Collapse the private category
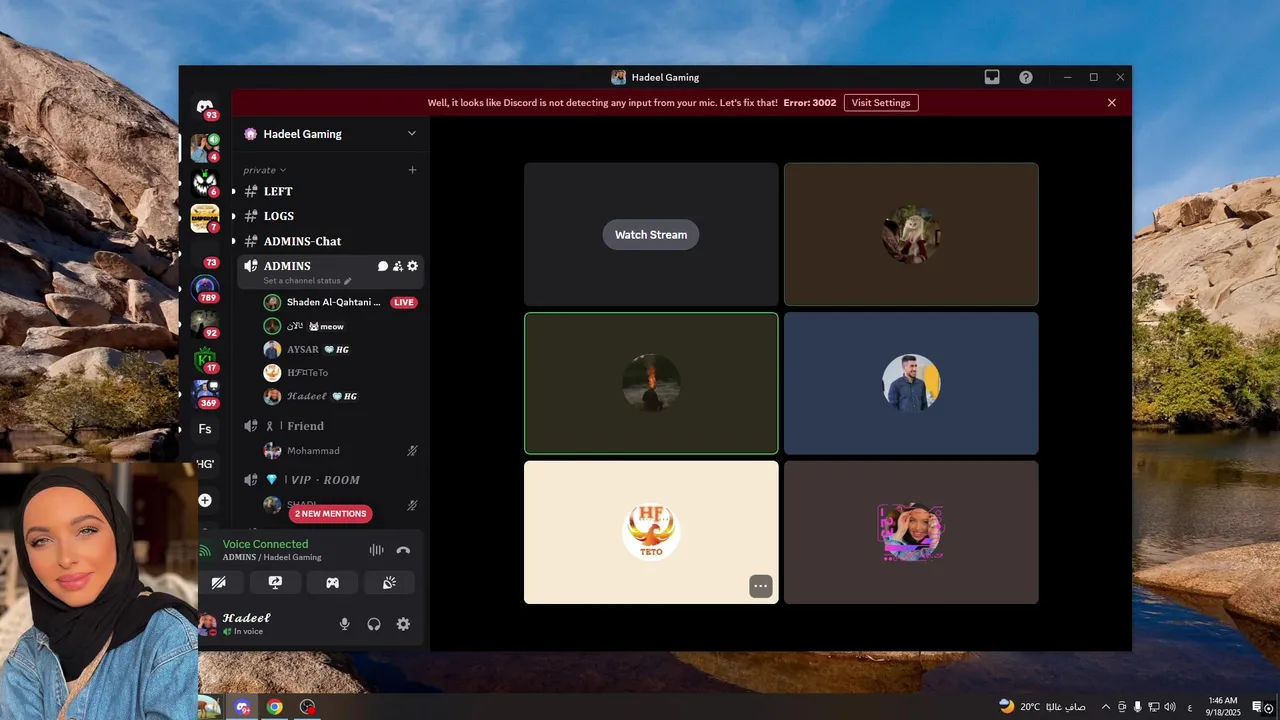 coord(264,170)
